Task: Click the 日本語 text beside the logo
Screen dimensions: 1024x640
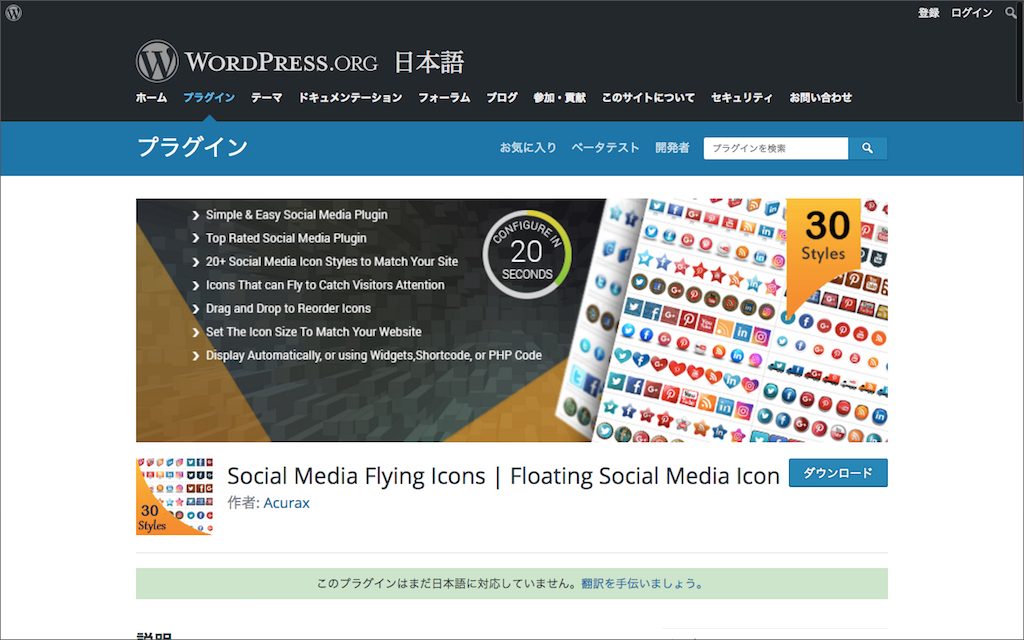Action: [429, 63]
